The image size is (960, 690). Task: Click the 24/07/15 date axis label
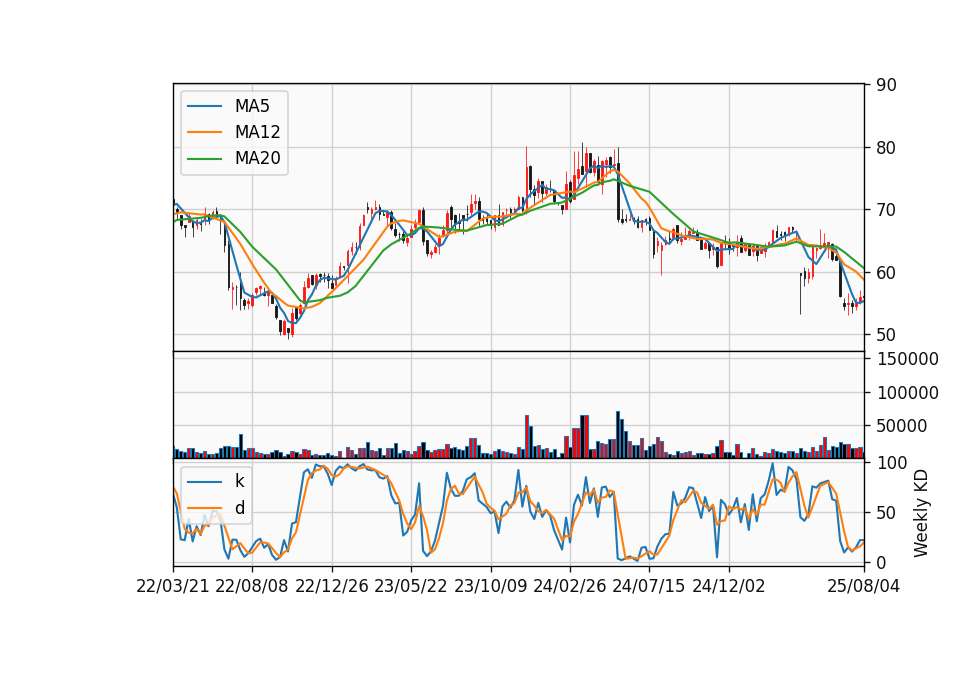[649, 587]
